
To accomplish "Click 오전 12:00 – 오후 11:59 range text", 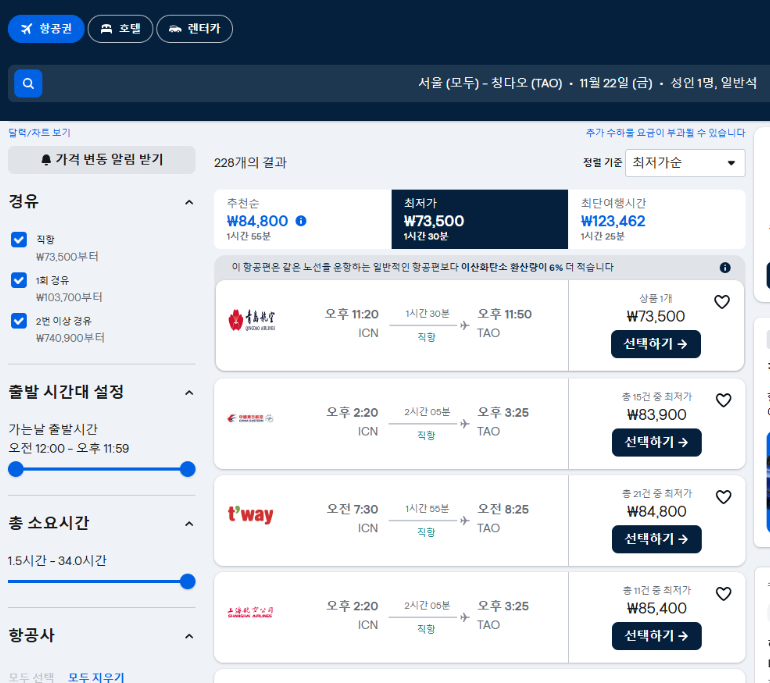I will (69, 449).
